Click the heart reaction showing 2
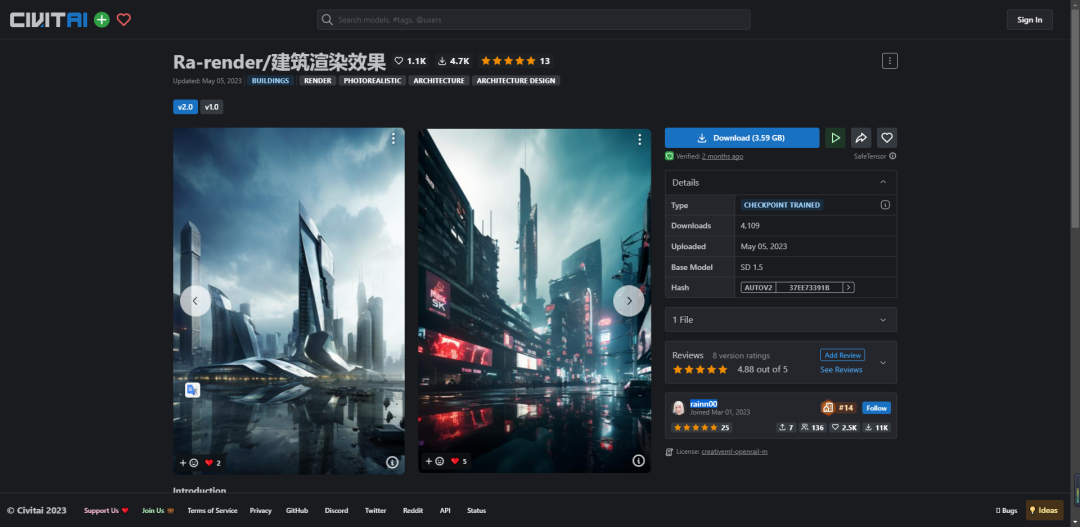 213,463
